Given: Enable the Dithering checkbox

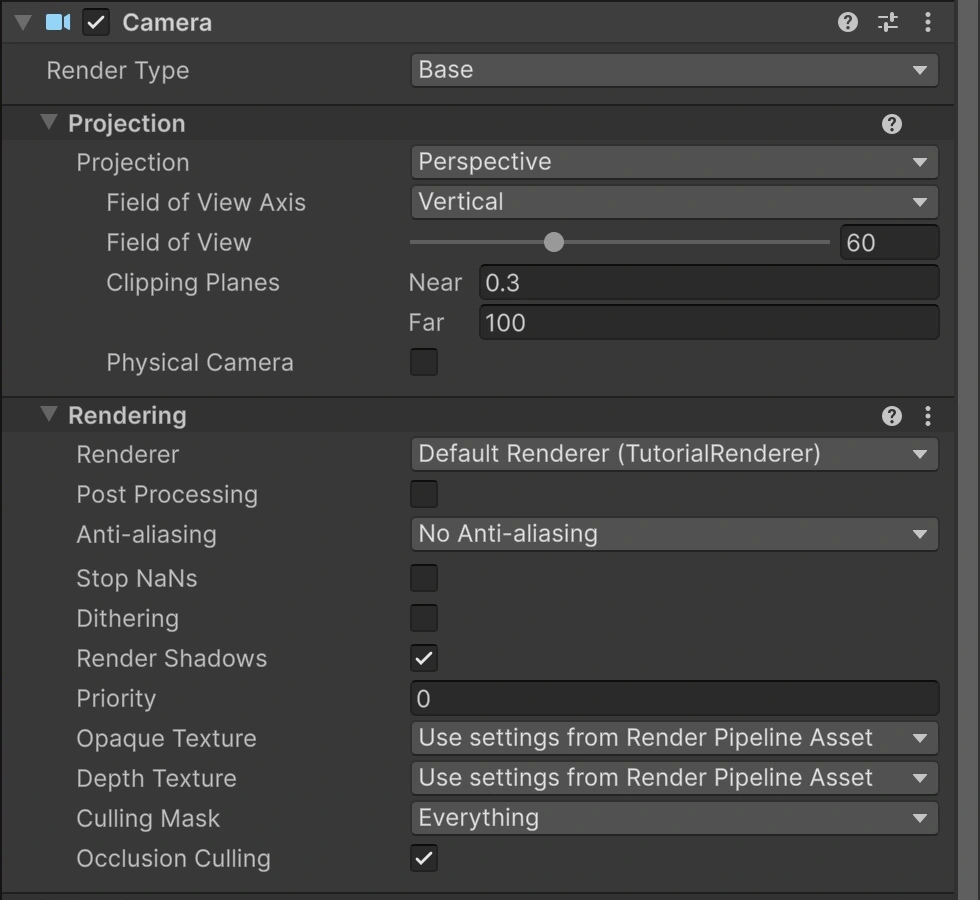Looking at the screenshot, I should pyautogui.click(x=424, y=618).
